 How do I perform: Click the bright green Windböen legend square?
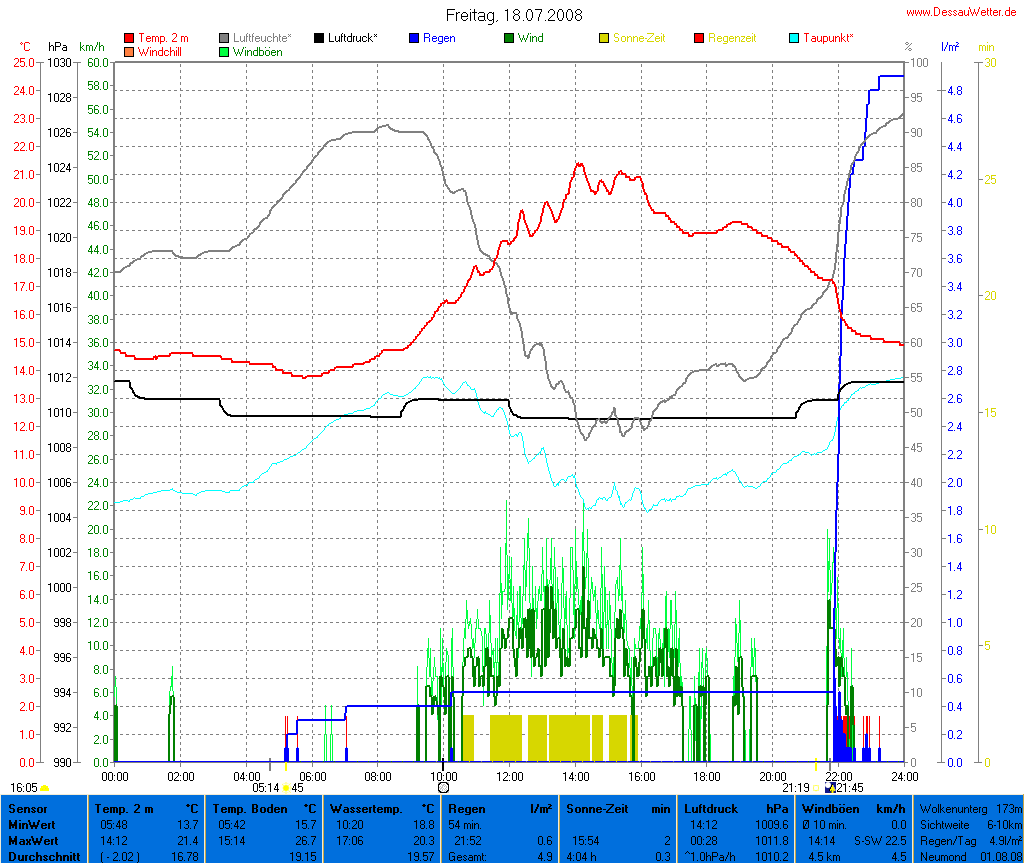[224, 51]
